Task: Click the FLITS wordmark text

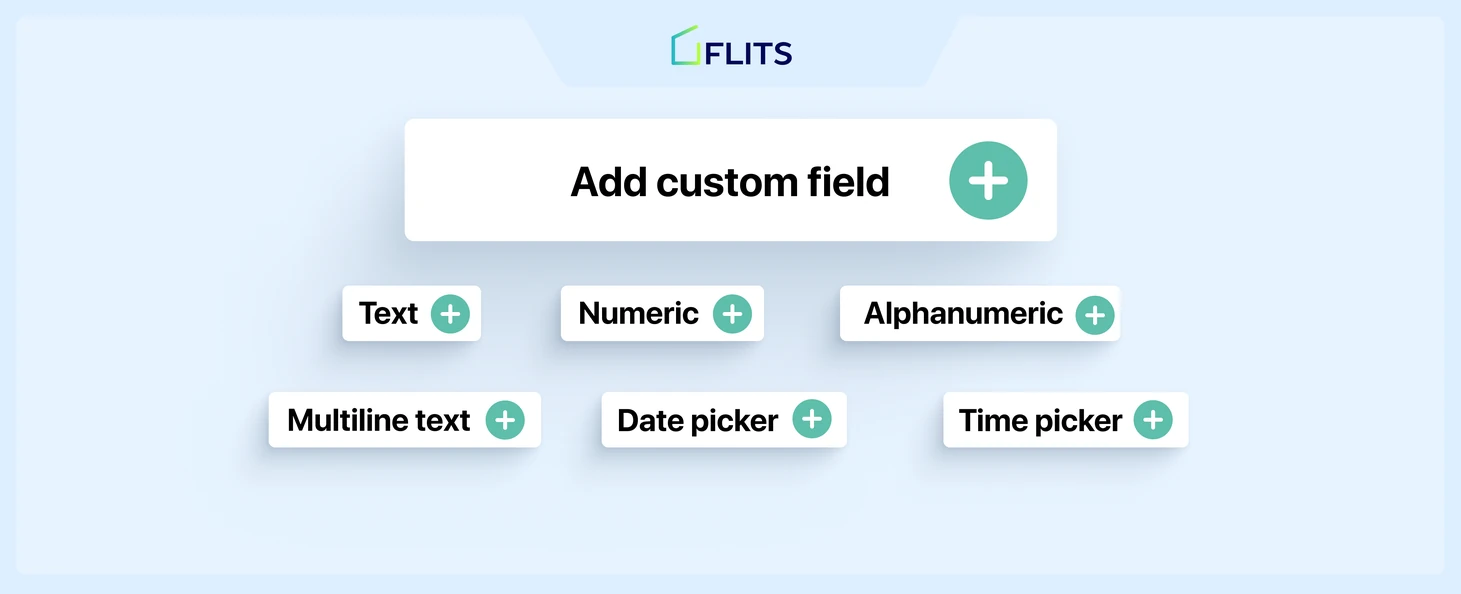Action: tap(748, 53)
